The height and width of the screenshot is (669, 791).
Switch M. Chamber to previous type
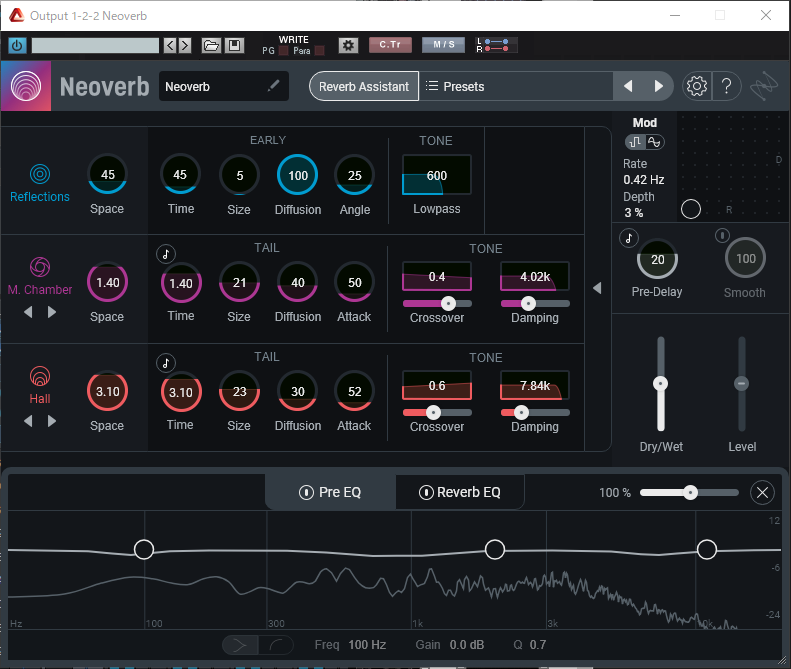[x=28, y=312]
